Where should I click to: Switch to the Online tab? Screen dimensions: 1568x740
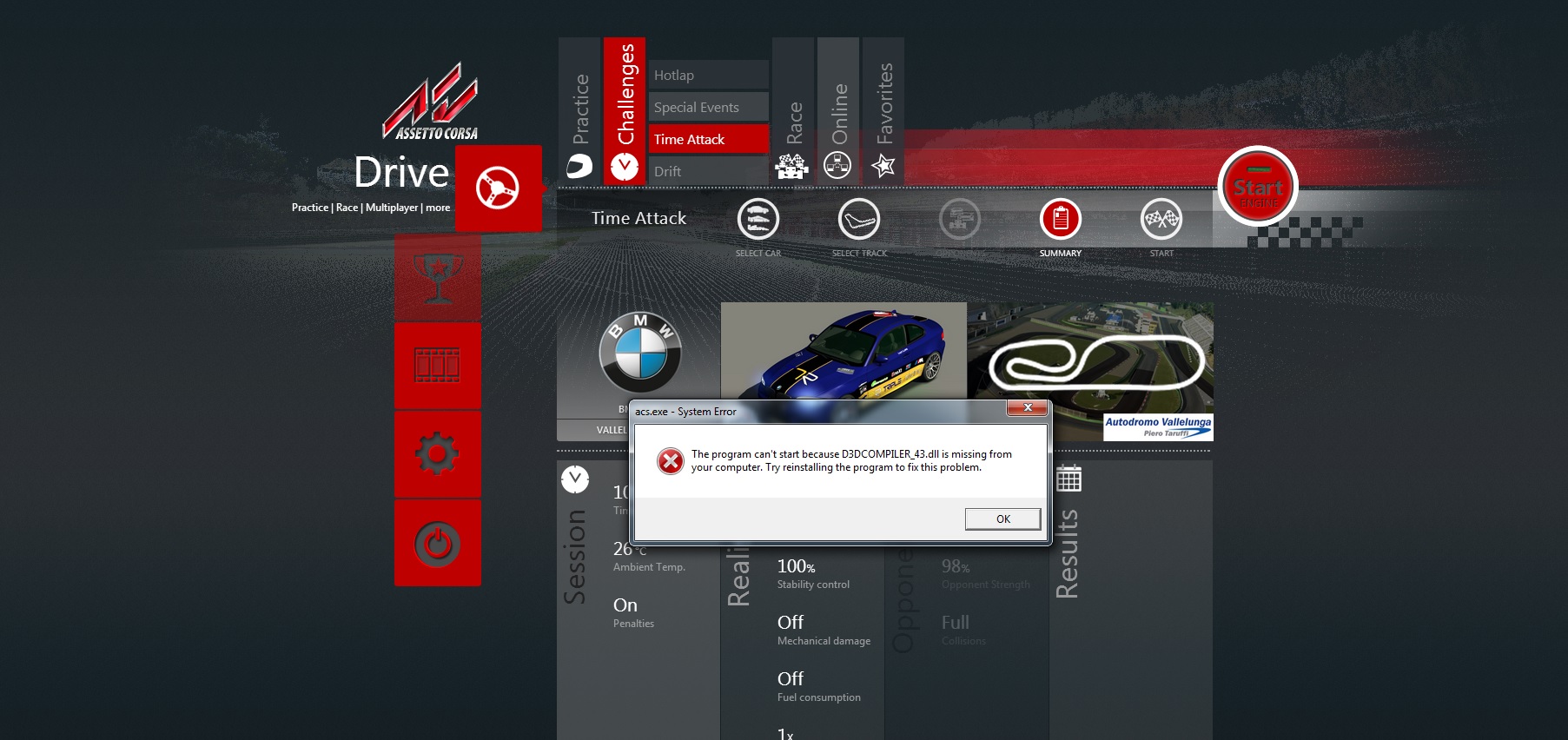click(x=838, y=111)
